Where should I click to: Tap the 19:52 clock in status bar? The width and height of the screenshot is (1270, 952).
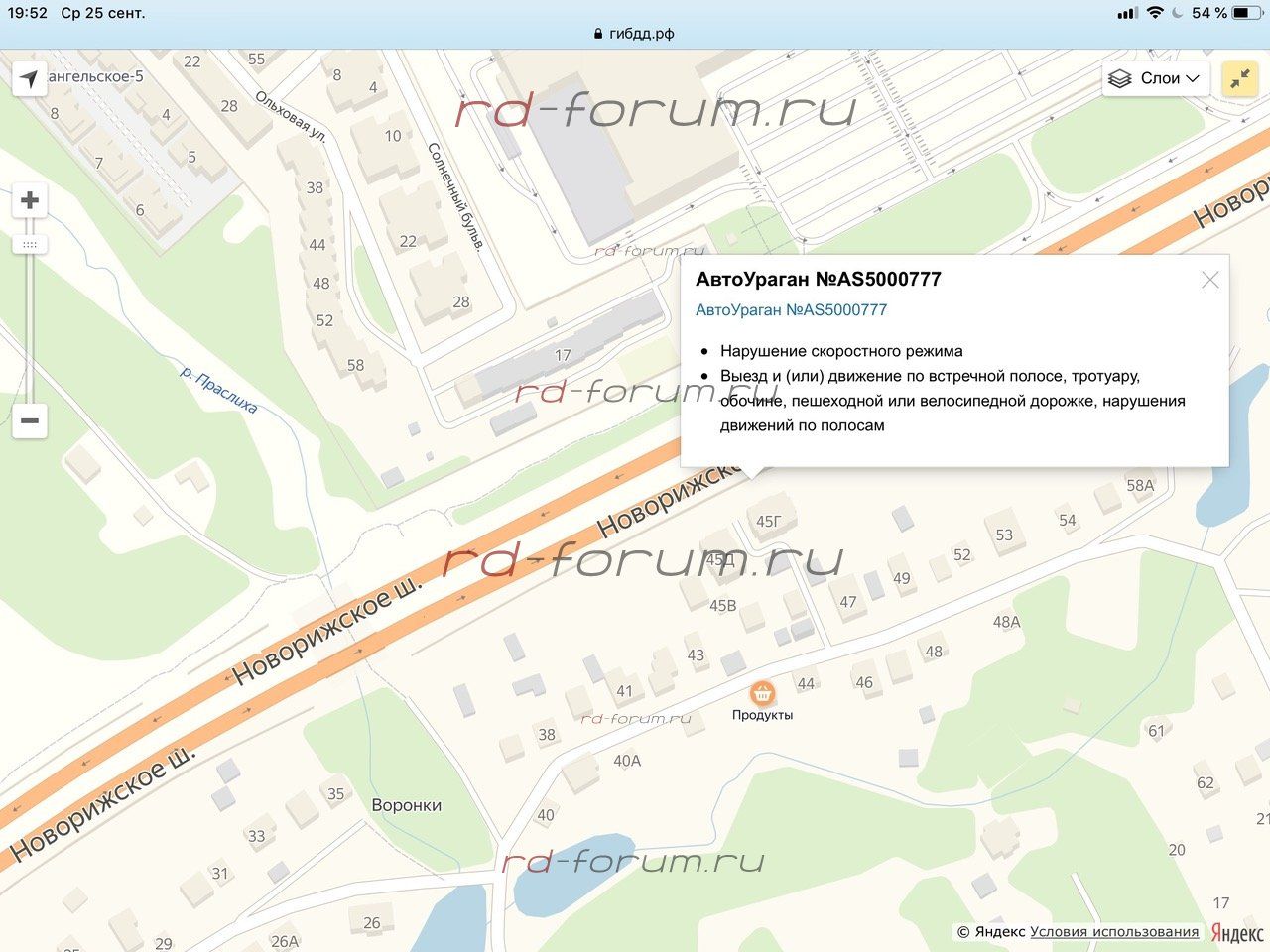click(28, 13)
